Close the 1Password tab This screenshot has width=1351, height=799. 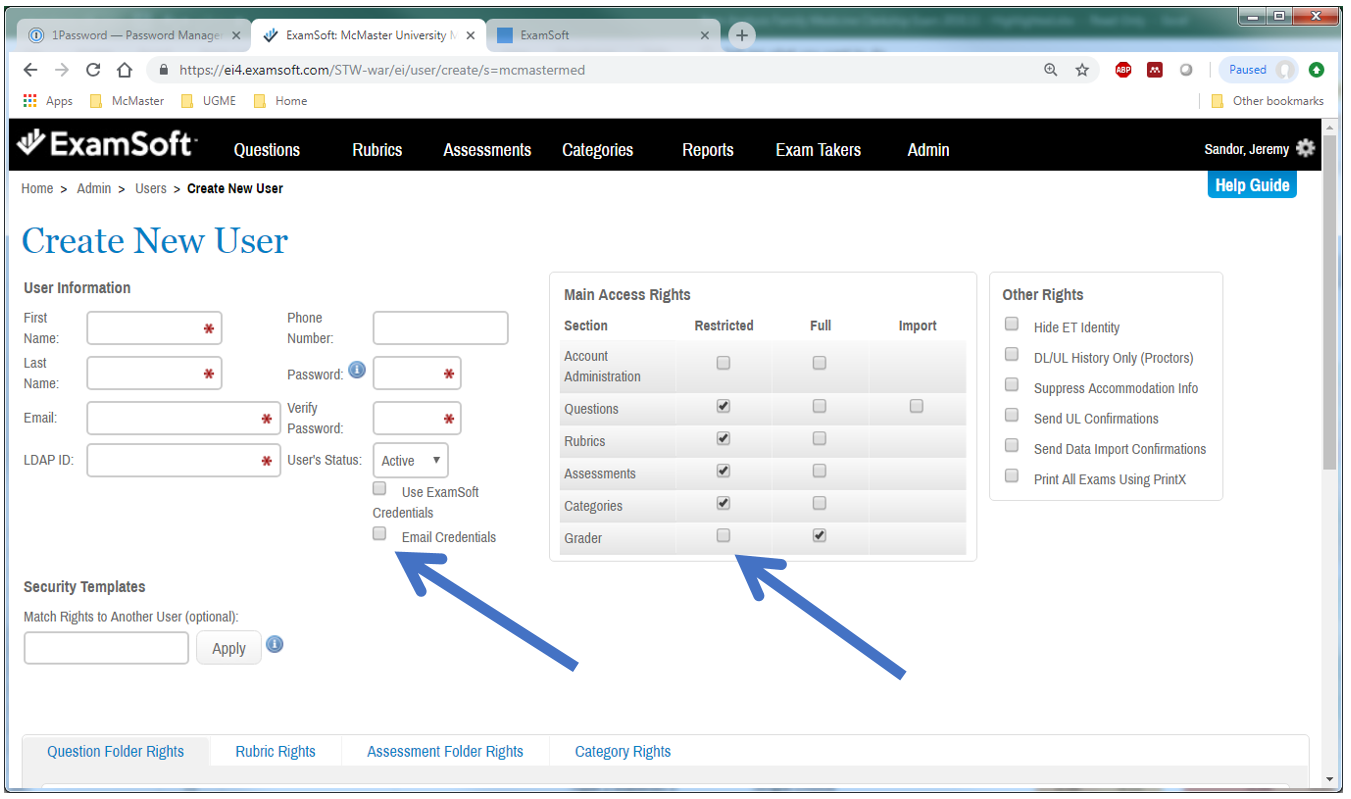pyautogui.click(x=236, y=35)
